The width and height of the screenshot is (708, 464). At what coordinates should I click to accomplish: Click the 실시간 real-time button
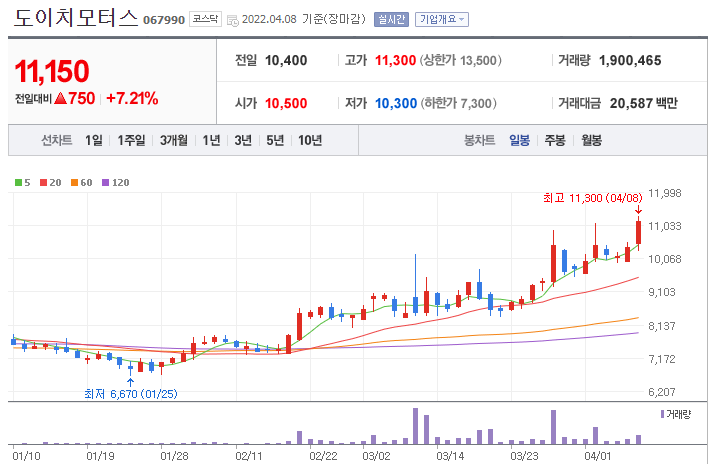click(391, 19)
